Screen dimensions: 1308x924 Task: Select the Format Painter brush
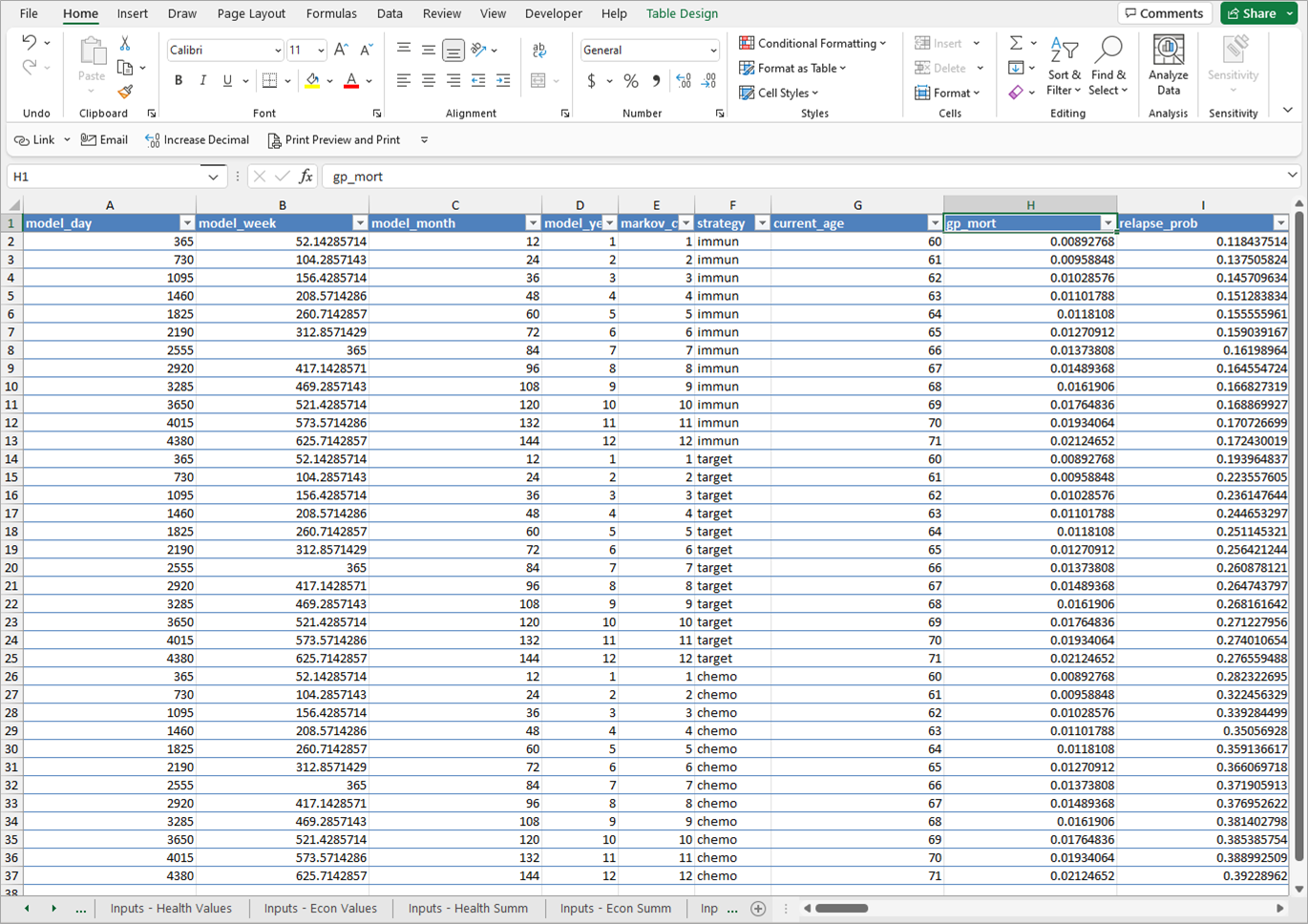pos(125,92)
